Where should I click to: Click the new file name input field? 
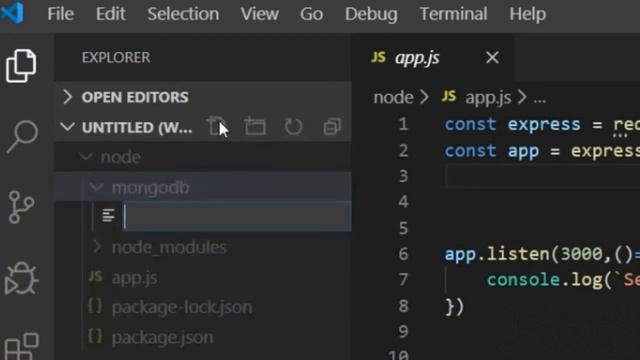click(238, 216)
